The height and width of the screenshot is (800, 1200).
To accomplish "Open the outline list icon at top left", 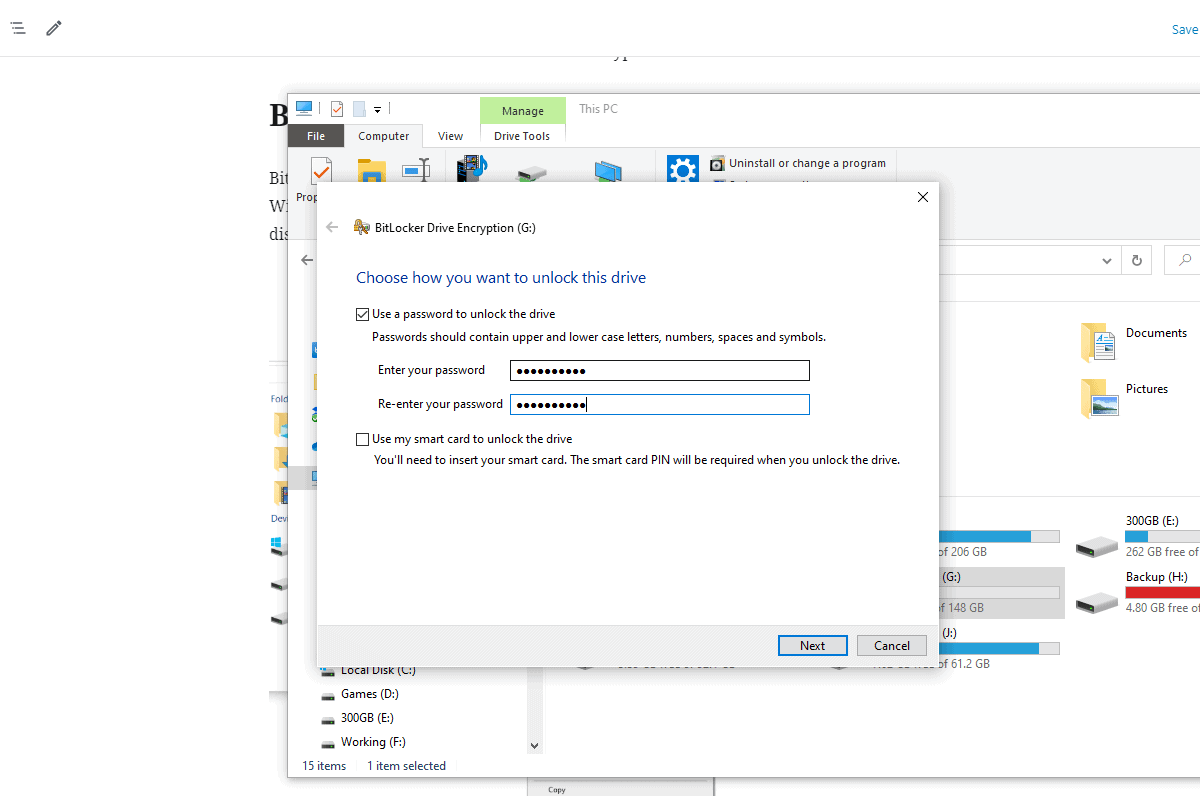I will pyautogui.click(x=17, y=28).
